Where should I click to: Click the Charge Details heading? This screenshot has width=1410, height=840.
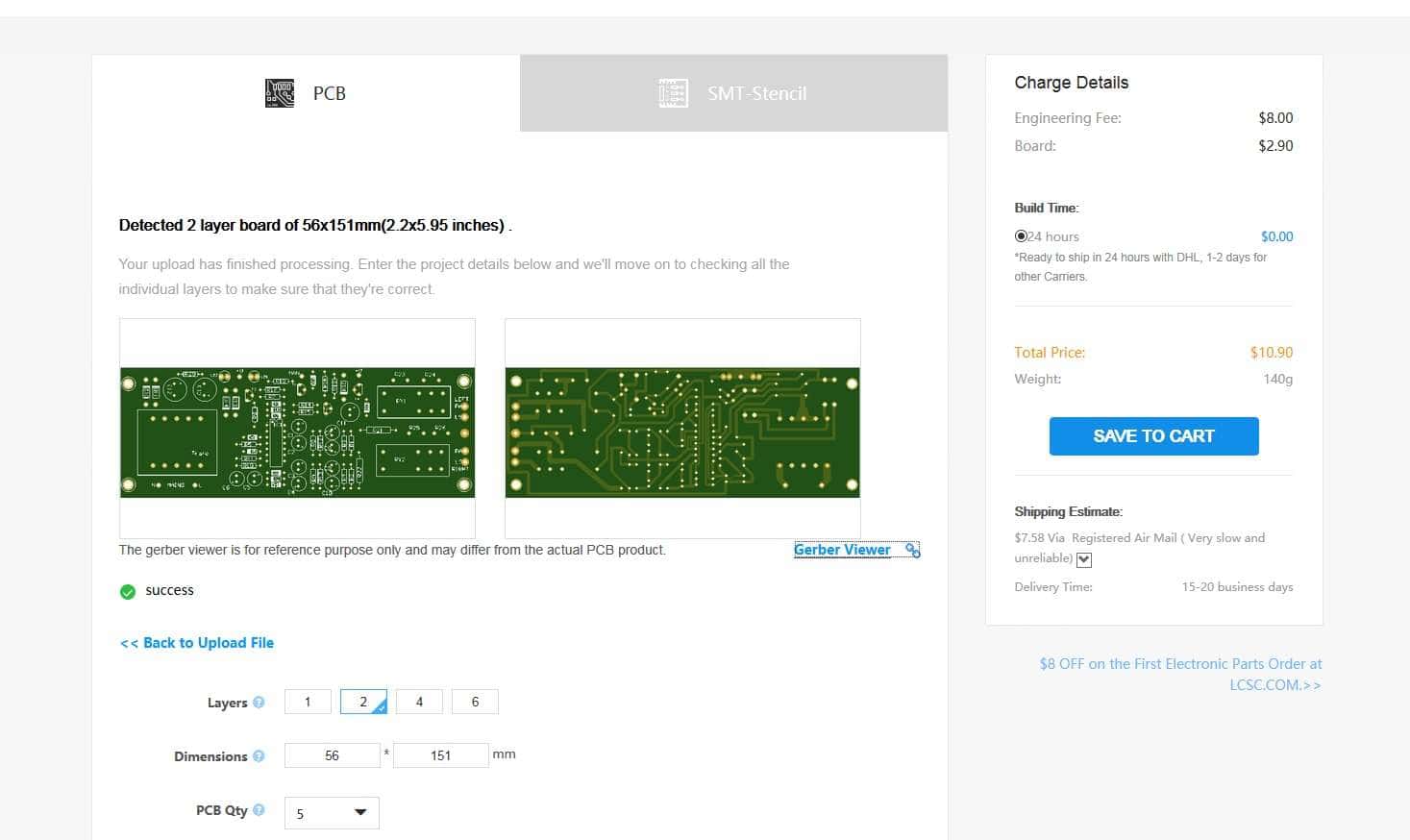point(1072,83)
